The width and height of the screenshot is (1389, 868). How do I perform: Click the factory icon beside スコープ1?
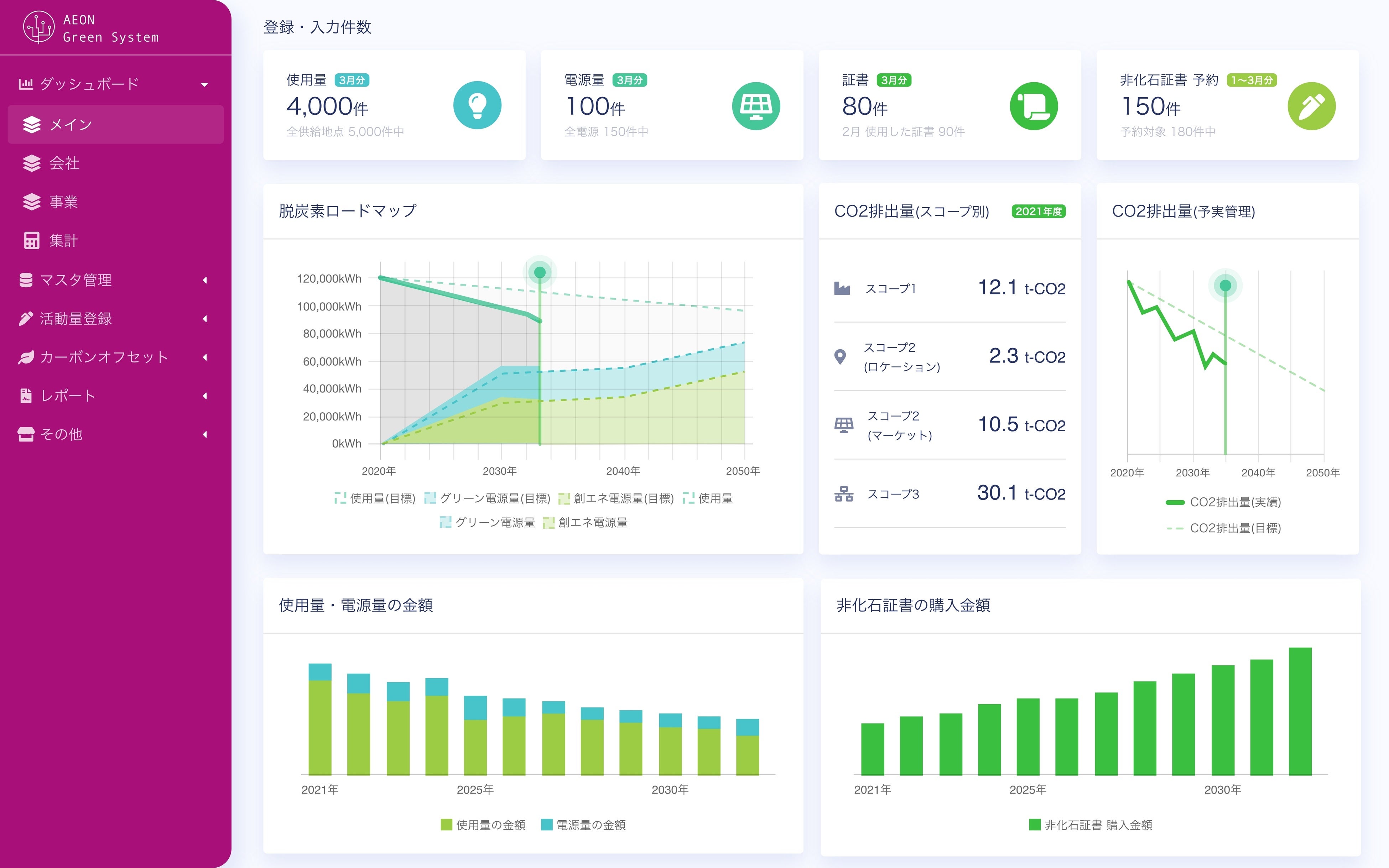click(x=842, y=288)
